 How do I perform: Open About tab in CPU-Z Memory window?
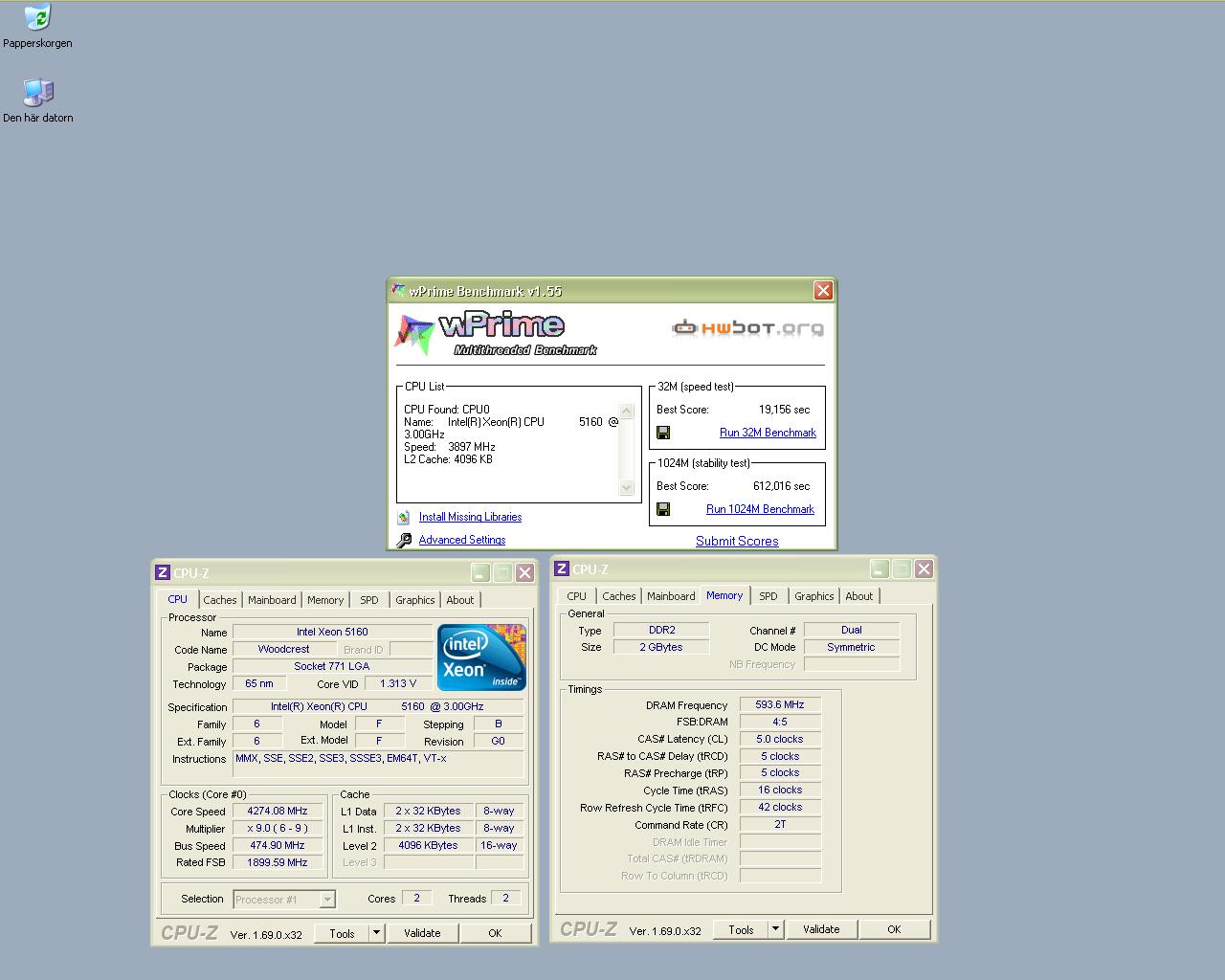coord(859,596)
